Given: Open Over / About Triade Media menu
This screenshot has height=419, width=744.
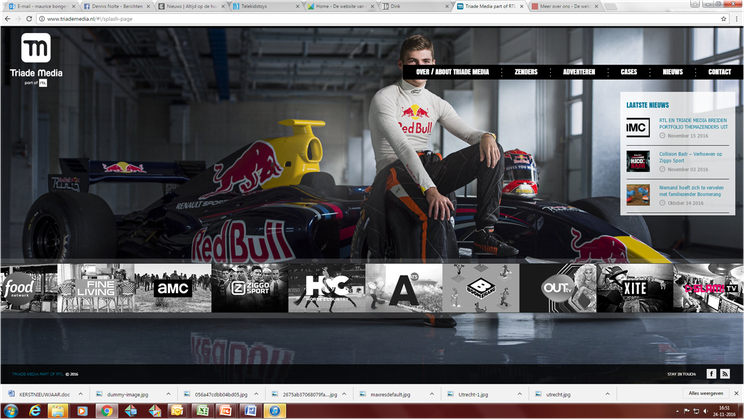Looking at the screenshot, I should pyautogui.click(x=452, y=72).
